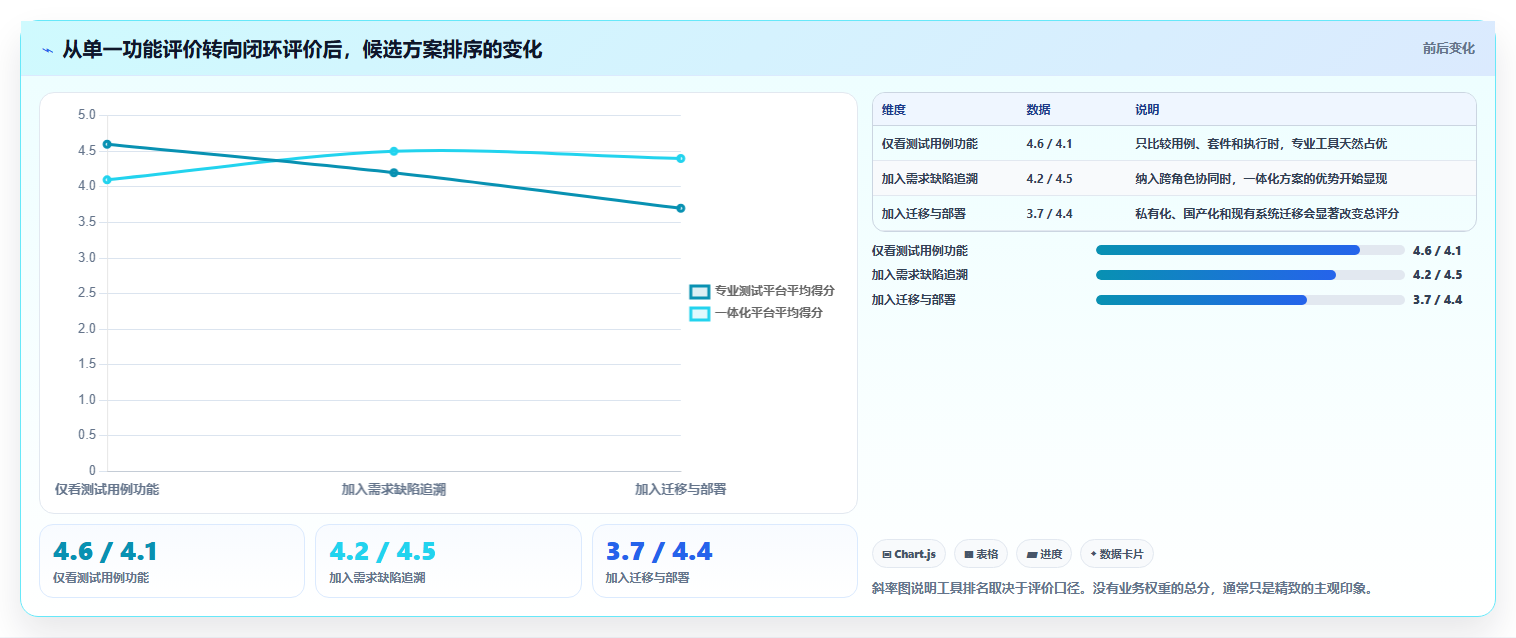
Task: Click x-axis label 加入迁移与部署
Action: [681, 489]
